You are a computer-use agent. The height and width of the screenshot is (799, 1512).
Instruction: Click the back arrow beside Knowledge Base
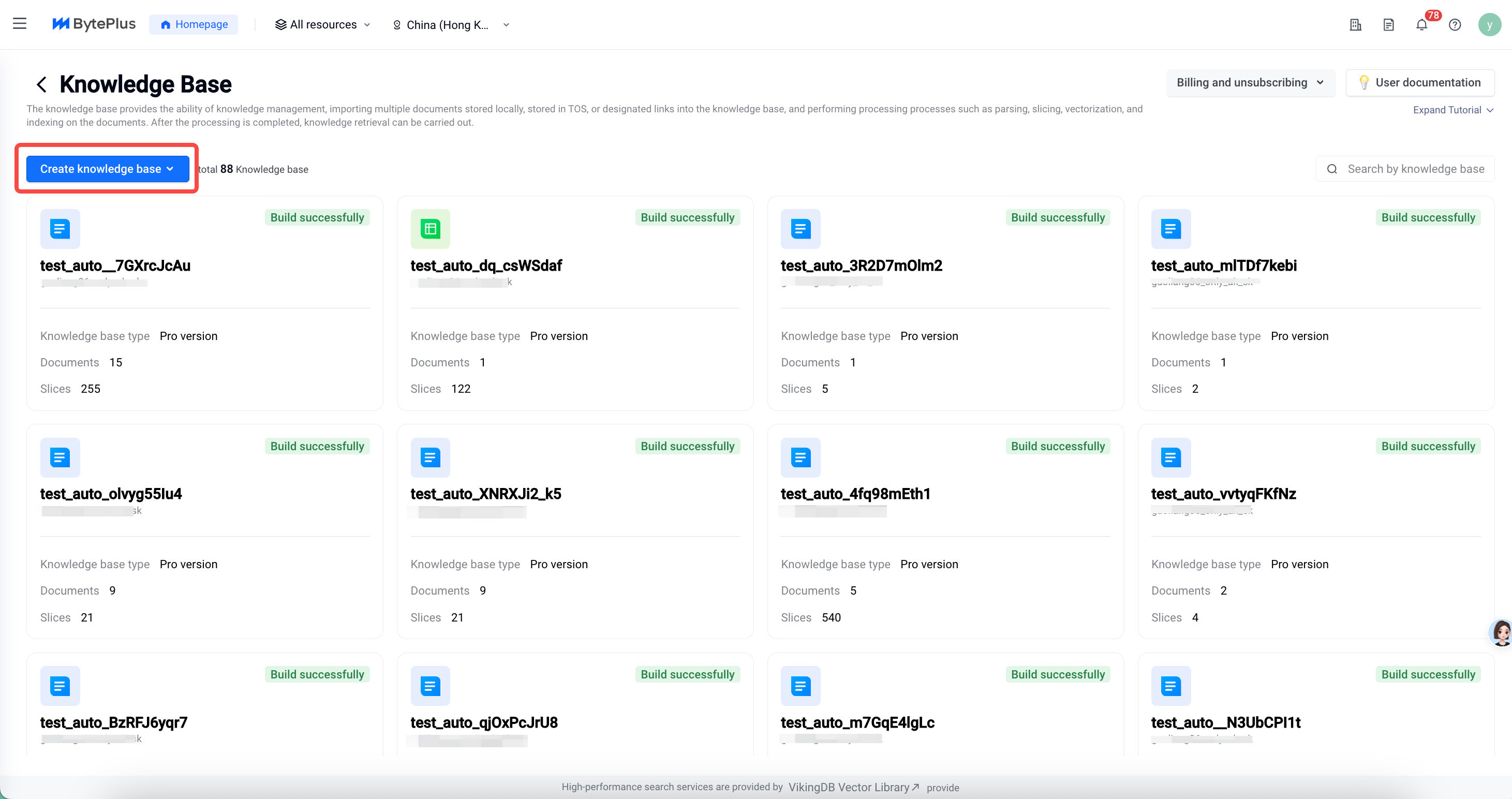(x=41, y=84)
